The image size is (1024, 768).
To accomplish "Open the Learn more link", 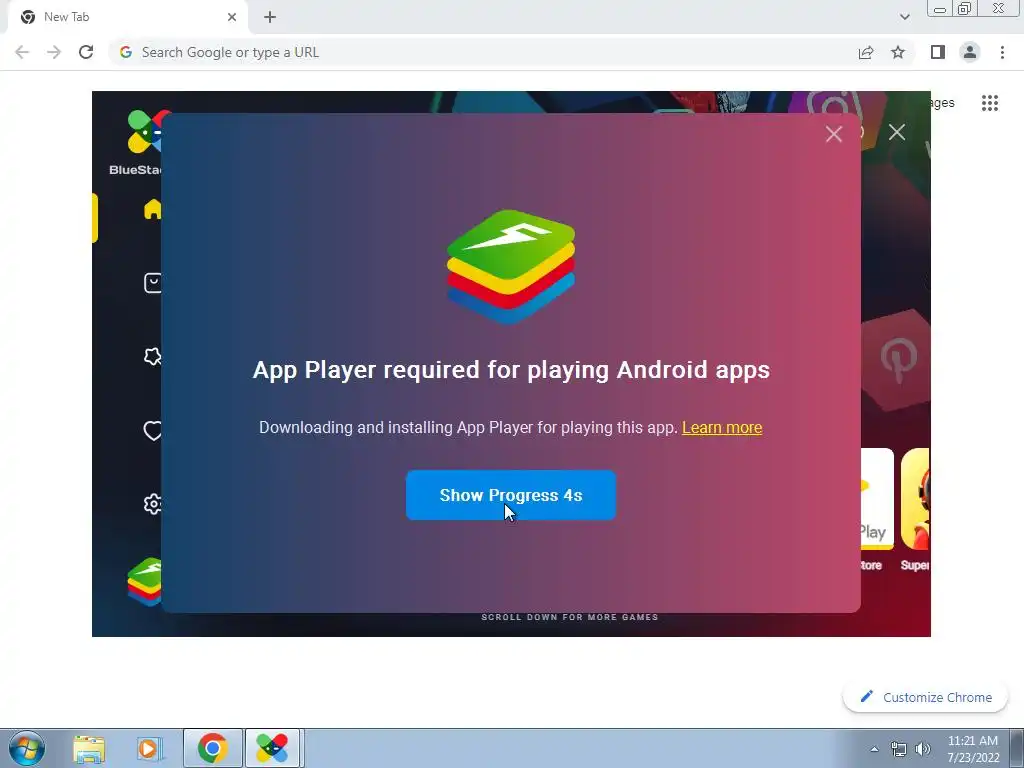I will point(722,427).
